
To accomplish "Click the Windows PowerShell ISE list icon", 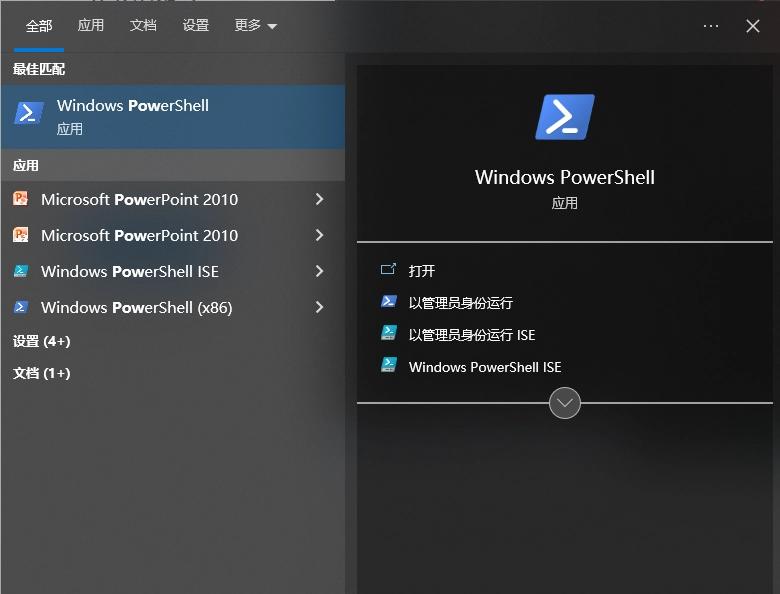I will (20, 271).
